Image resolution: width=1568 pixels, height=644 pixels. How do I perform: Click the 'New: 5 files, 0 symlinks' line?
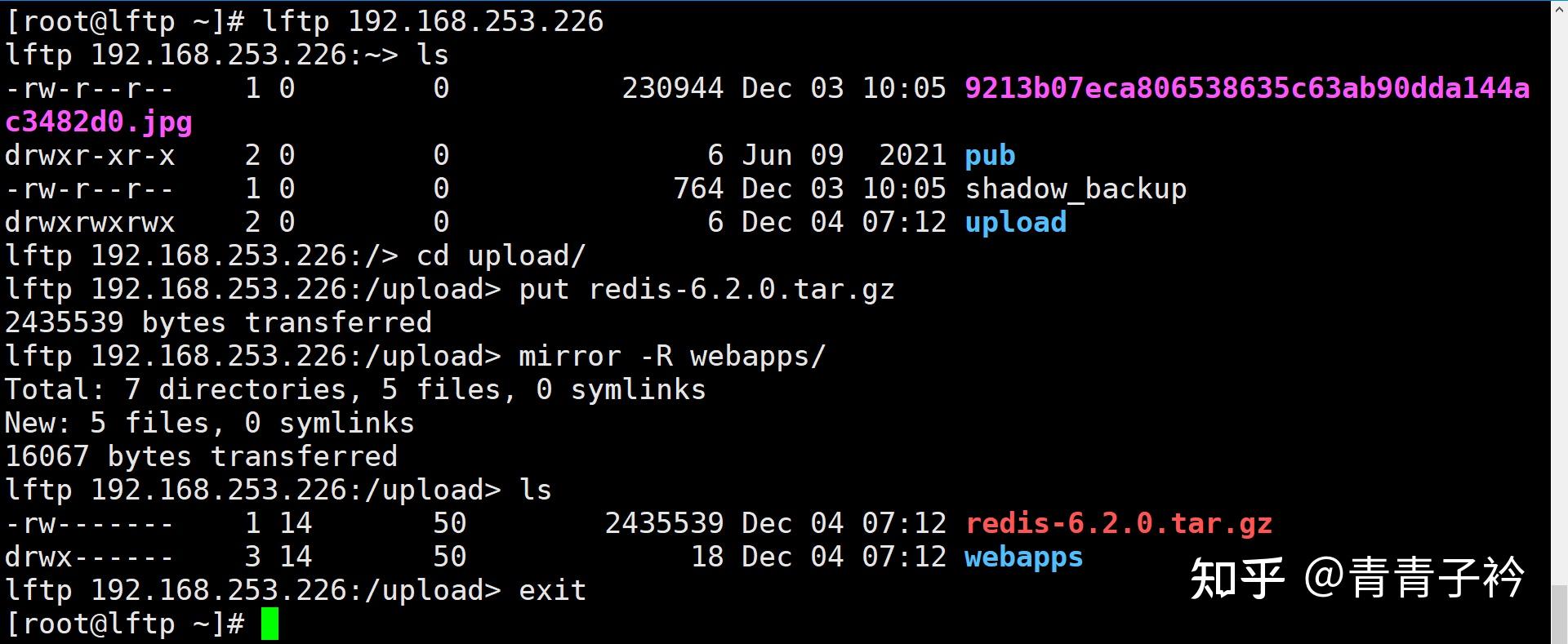[210, 424]
